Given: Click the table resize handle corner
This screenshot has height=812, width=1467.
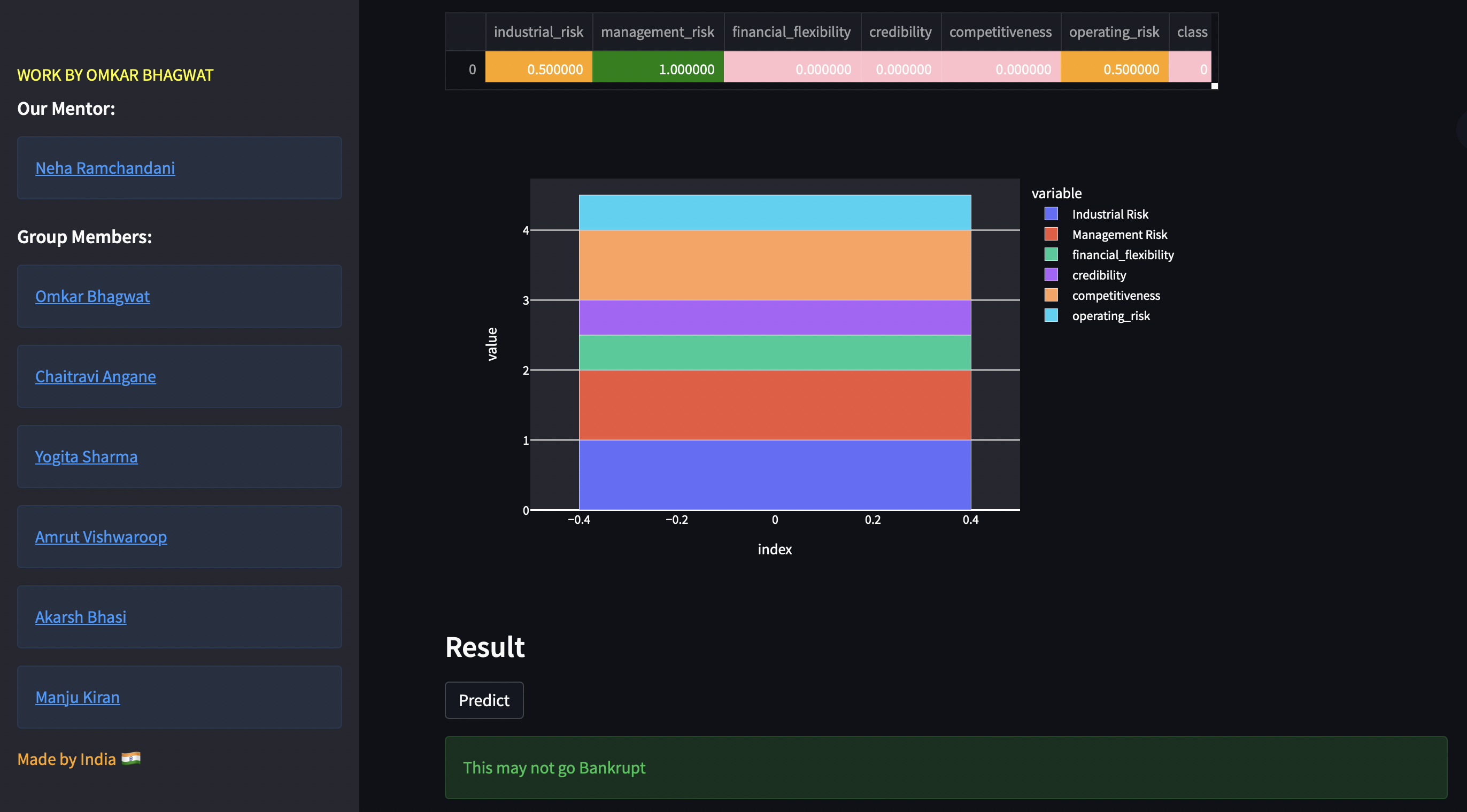Looking at the screenshot, I should coord(1214,86).
